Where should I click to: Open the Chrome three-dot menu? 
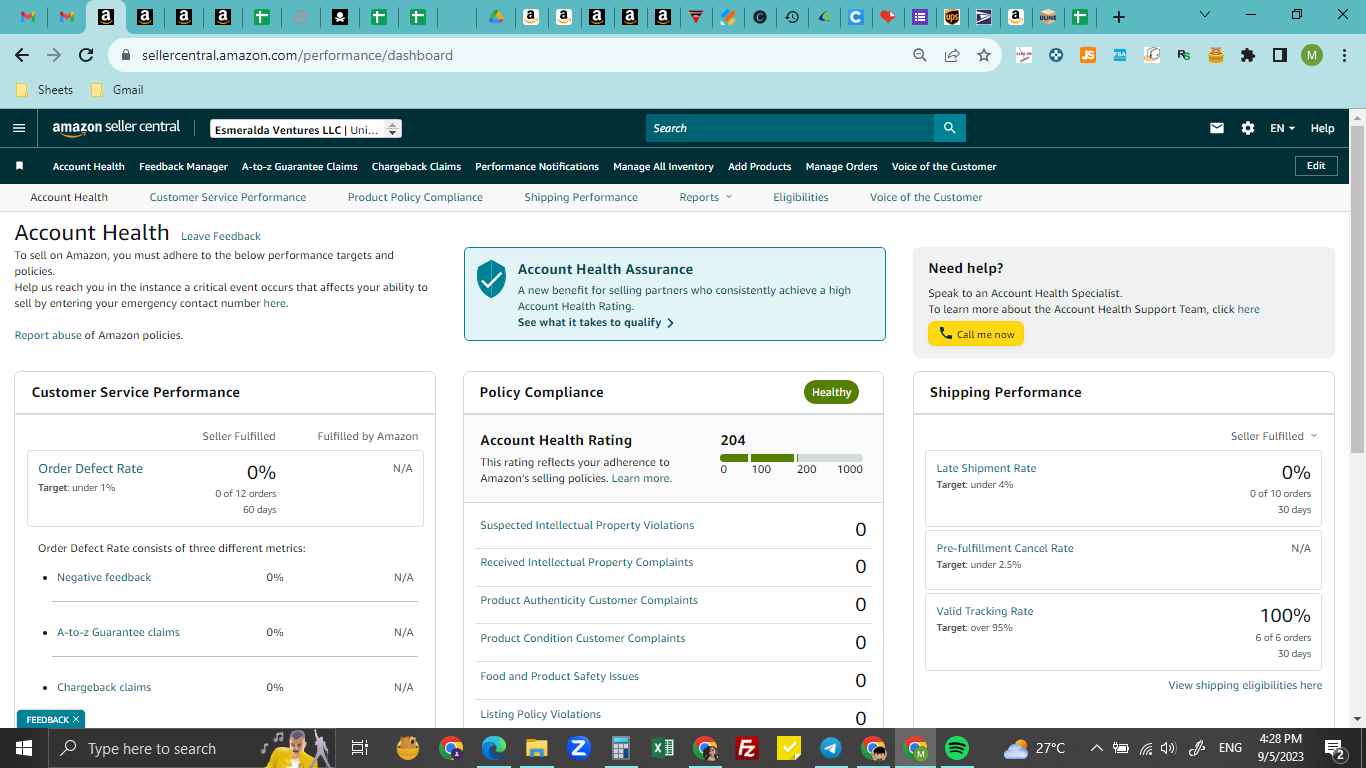coord(1343,55)
